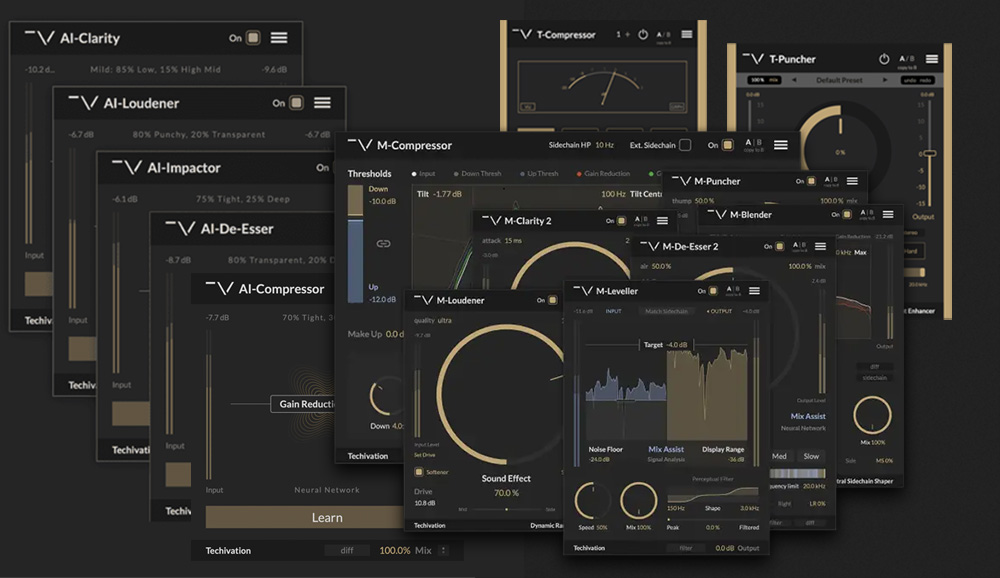Enable Ext. Sidechain checkbox in M-Compressor
Screen dimensions: 1000x578
click(x=685, y=145)
